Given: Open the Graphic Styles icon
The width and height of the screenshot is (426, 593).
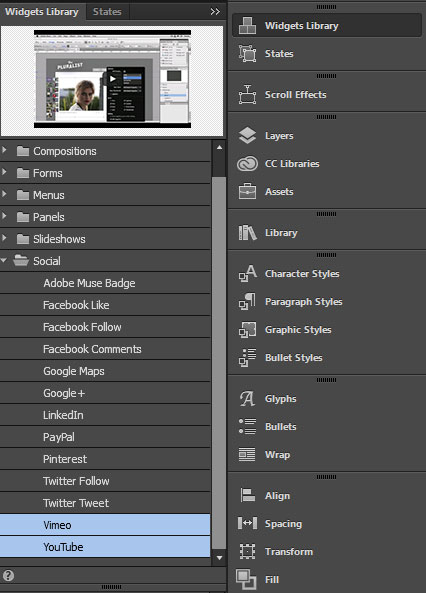Looking at the screenshot, I should (x=247, y=329).
